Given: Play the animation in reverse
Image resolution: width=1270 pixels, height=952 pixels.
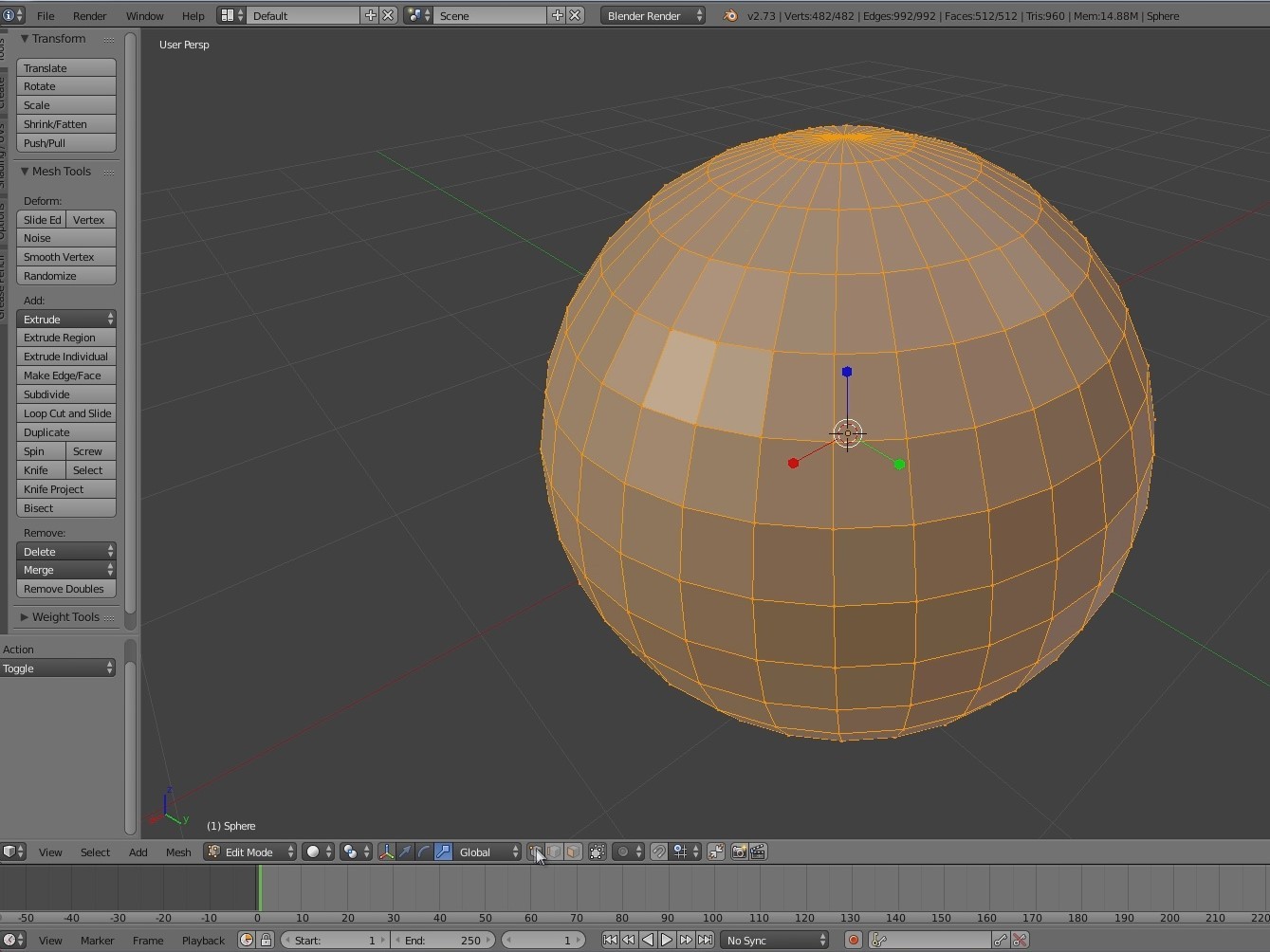Looking at the screenshot, I should [x=648, y=940].
